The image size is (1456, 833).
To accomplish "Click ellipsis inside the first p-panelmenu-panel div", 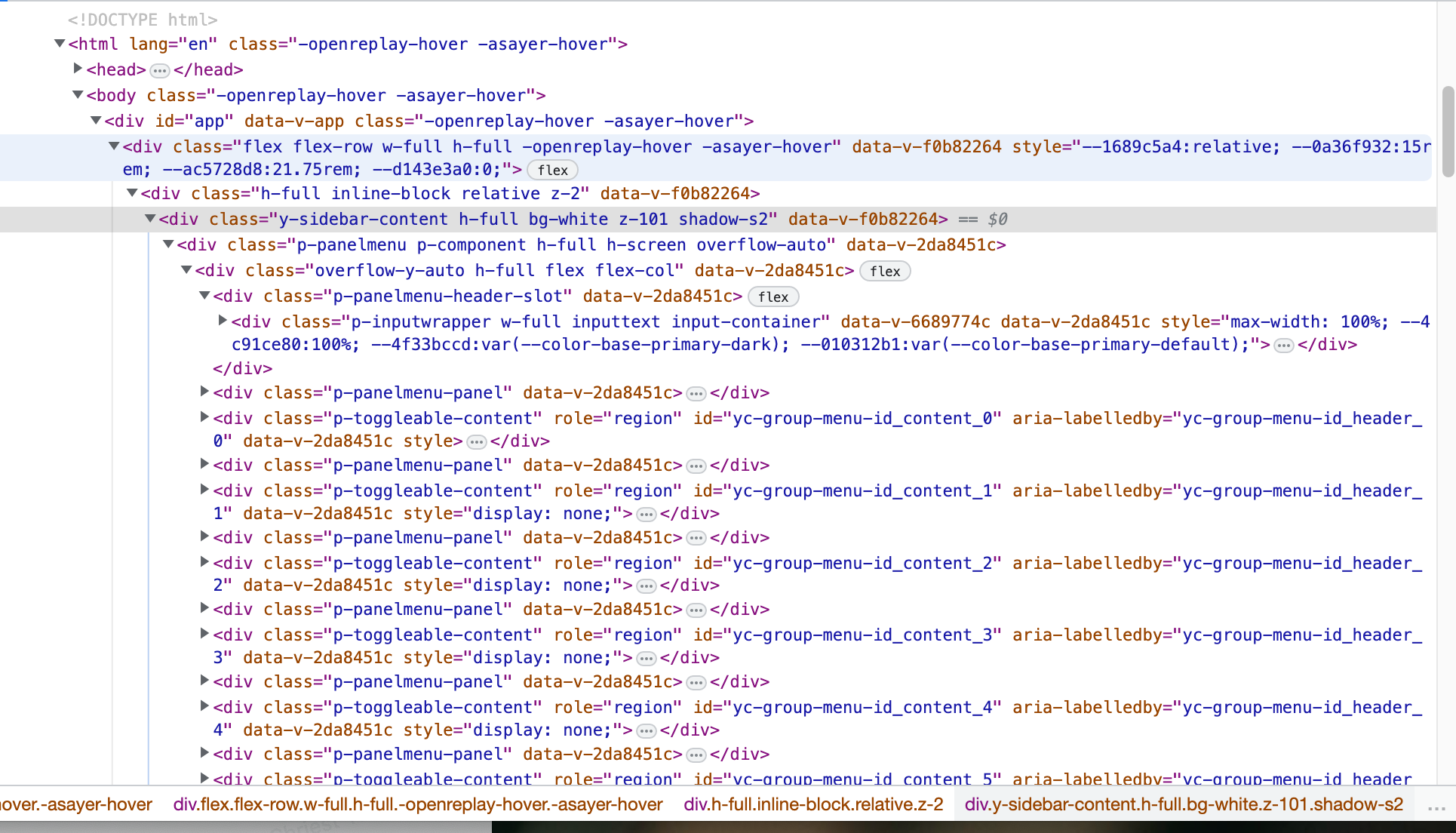I will pos(695,393).
